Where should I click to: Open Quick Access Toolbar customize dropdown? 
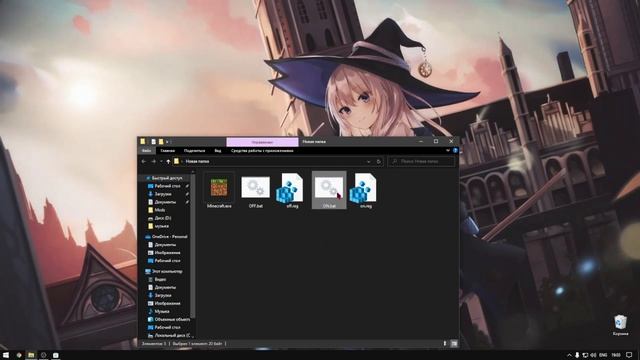click(x=168, y=142)
